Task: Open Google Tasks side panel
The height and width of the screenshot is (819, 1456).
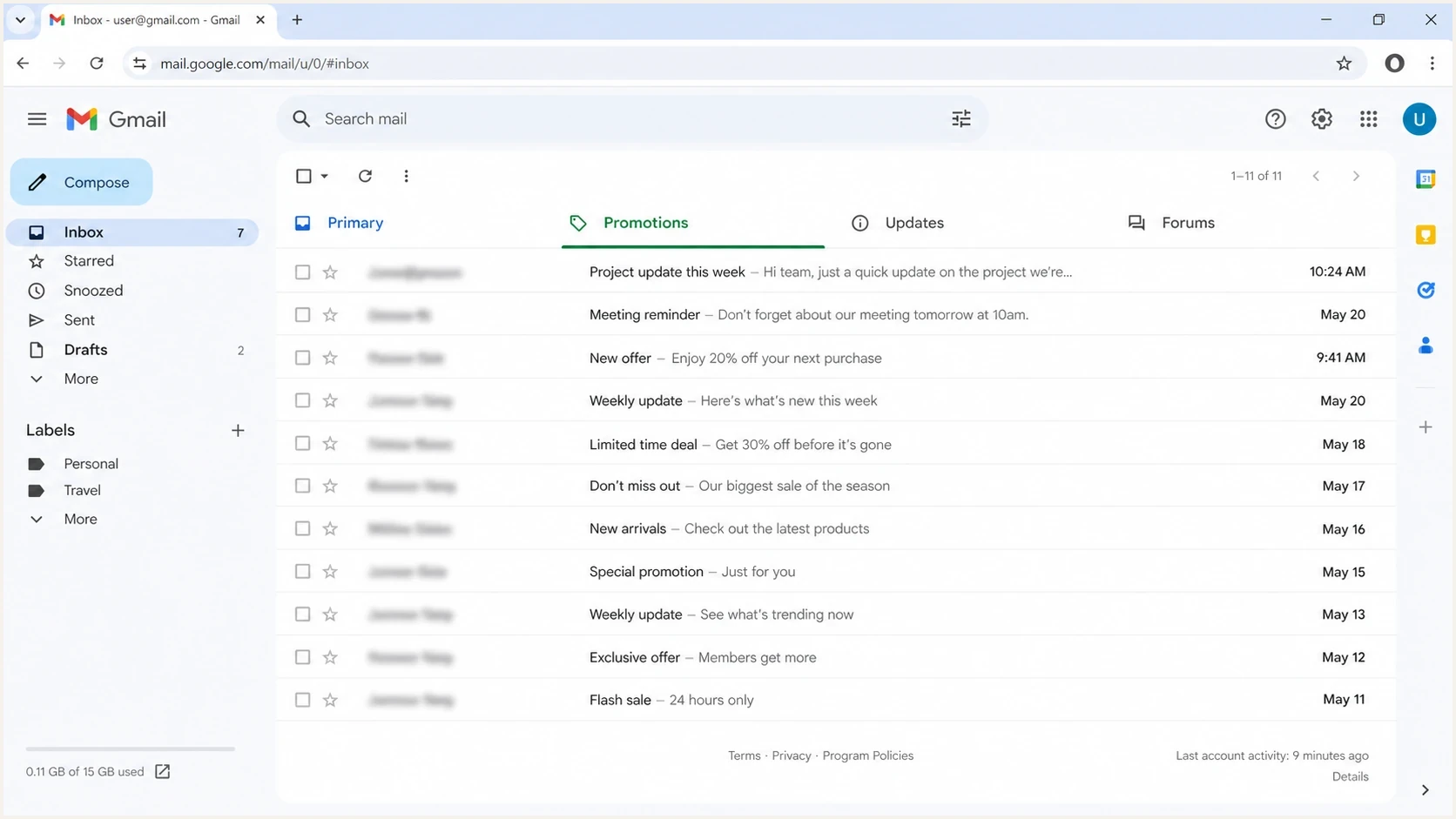Action: (1425, 290)
